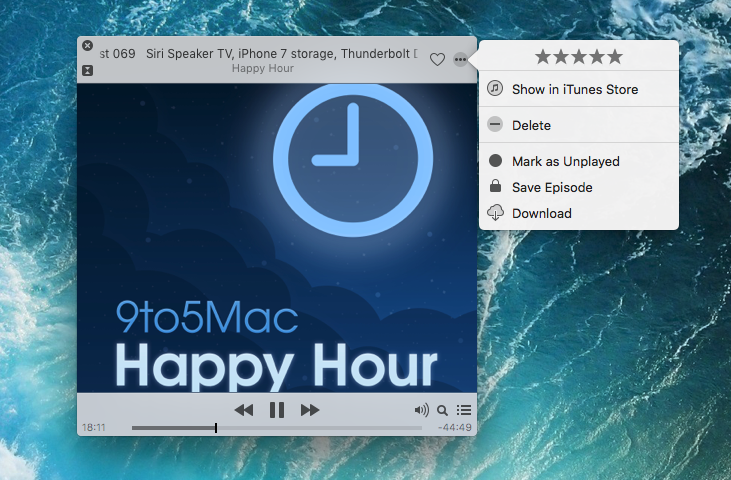
Task: Skip forward with the fast-forward button
Action: [x=310, y=409]
